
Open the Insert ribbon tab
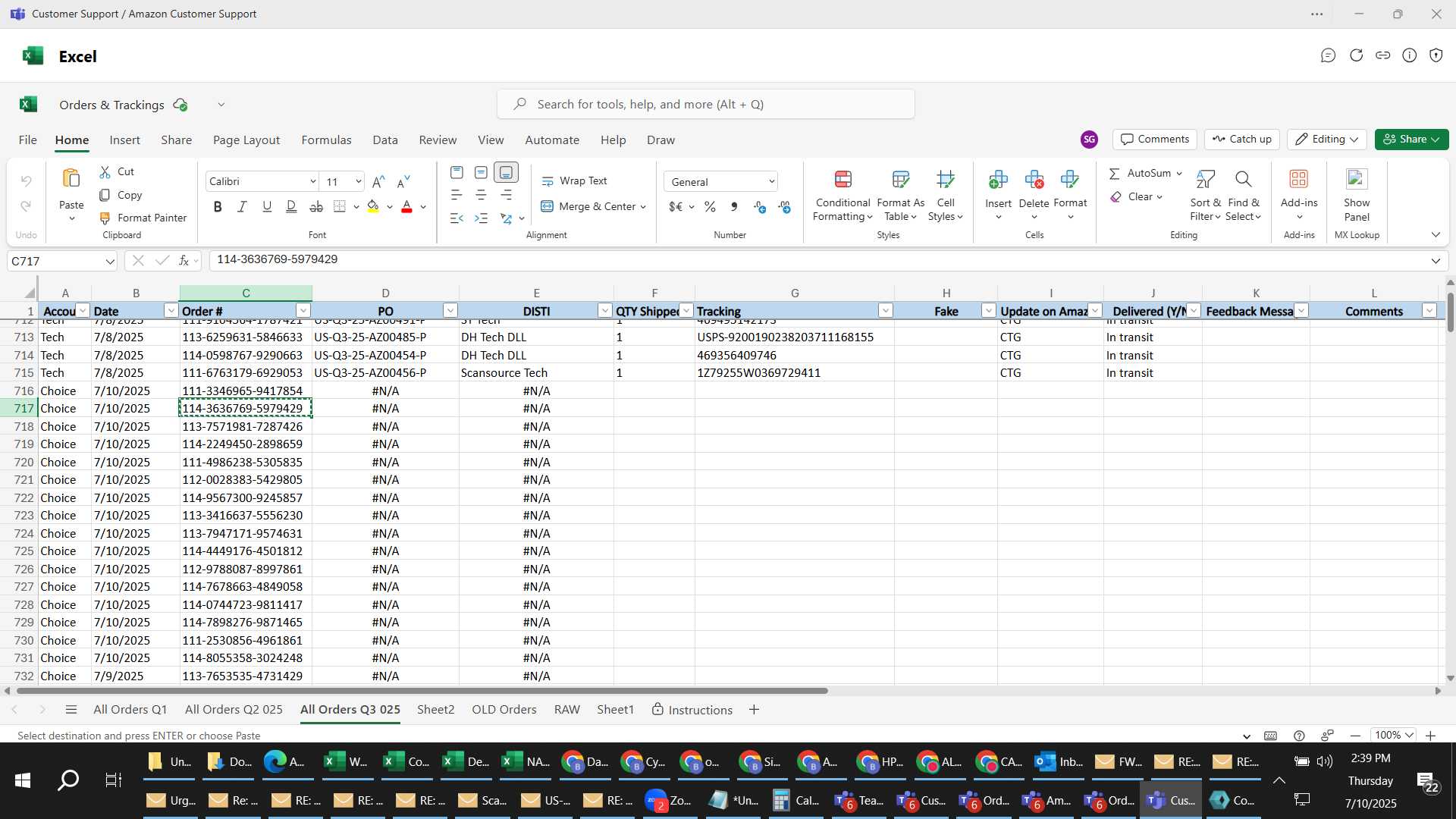(x=124, y=140)
